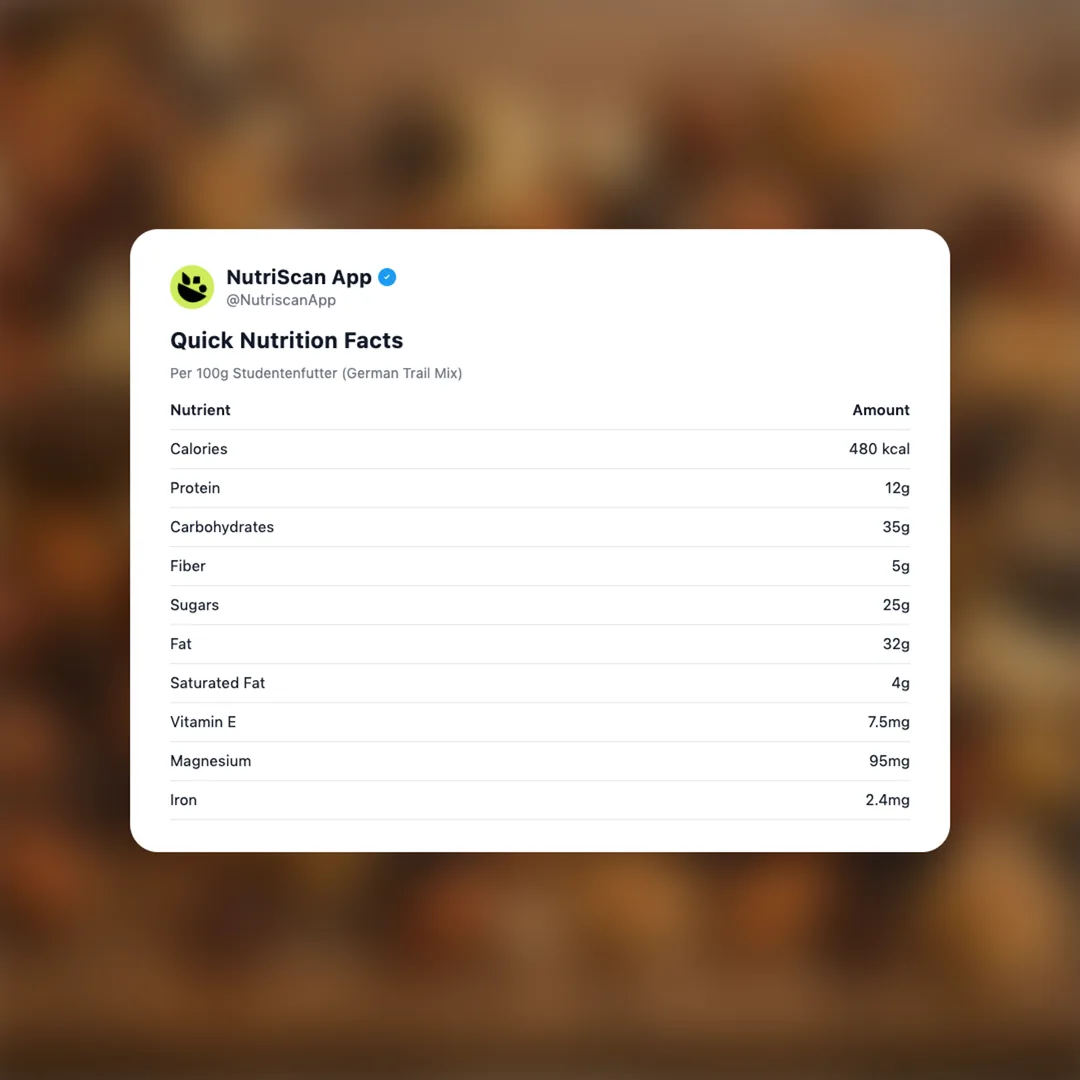Select the Iron row label
The height and width of the screenshot is (1080, 1080).
183,800
